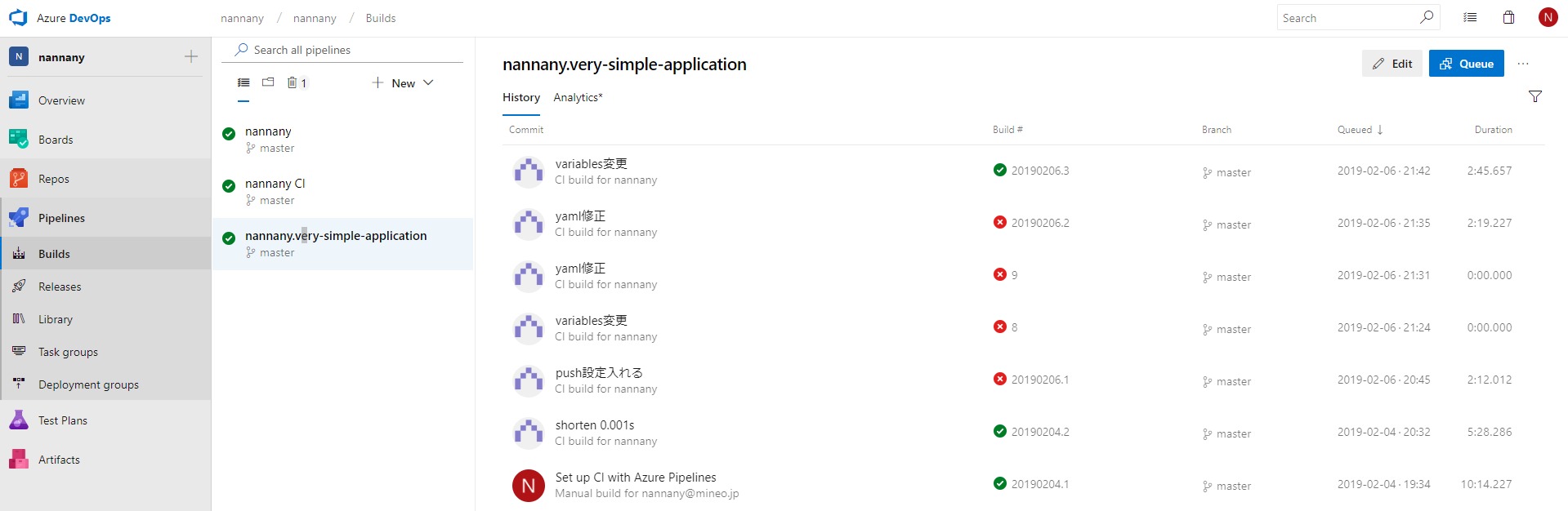
Task: Open the shopping bag marketplace icon
Action: pos(1508,18)
